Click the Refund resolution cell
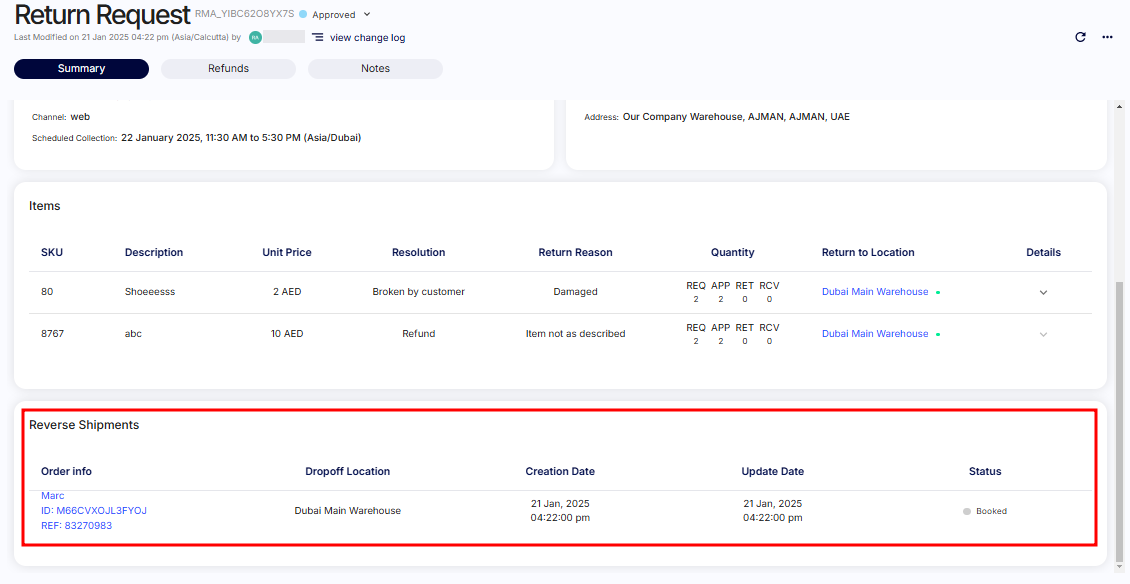Viewport: 1130px width, 584px height. pyautogui.click(x=419, y=334)
